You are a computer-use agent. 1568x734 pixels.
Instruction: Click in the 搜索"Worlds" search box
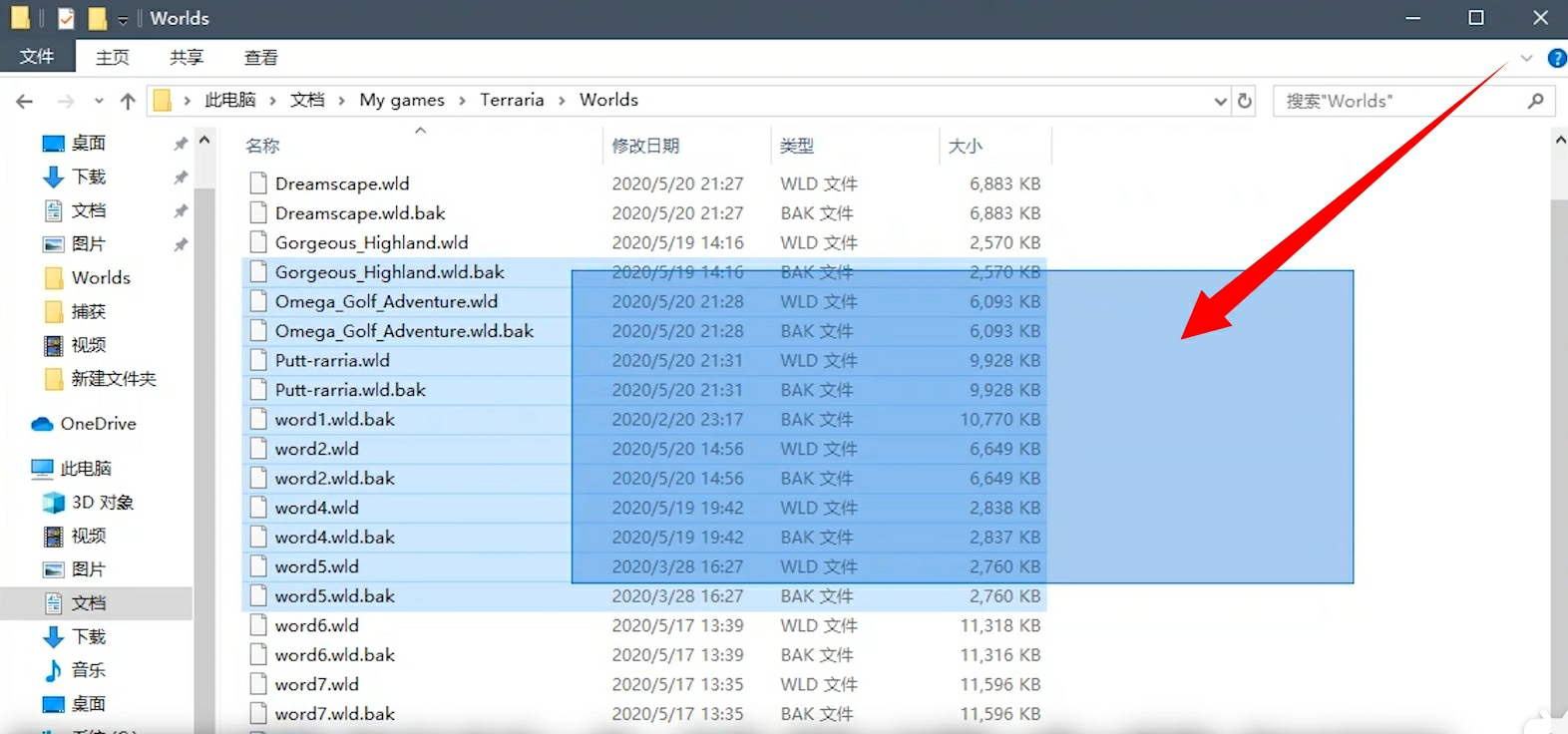[x=1396, y=101]
